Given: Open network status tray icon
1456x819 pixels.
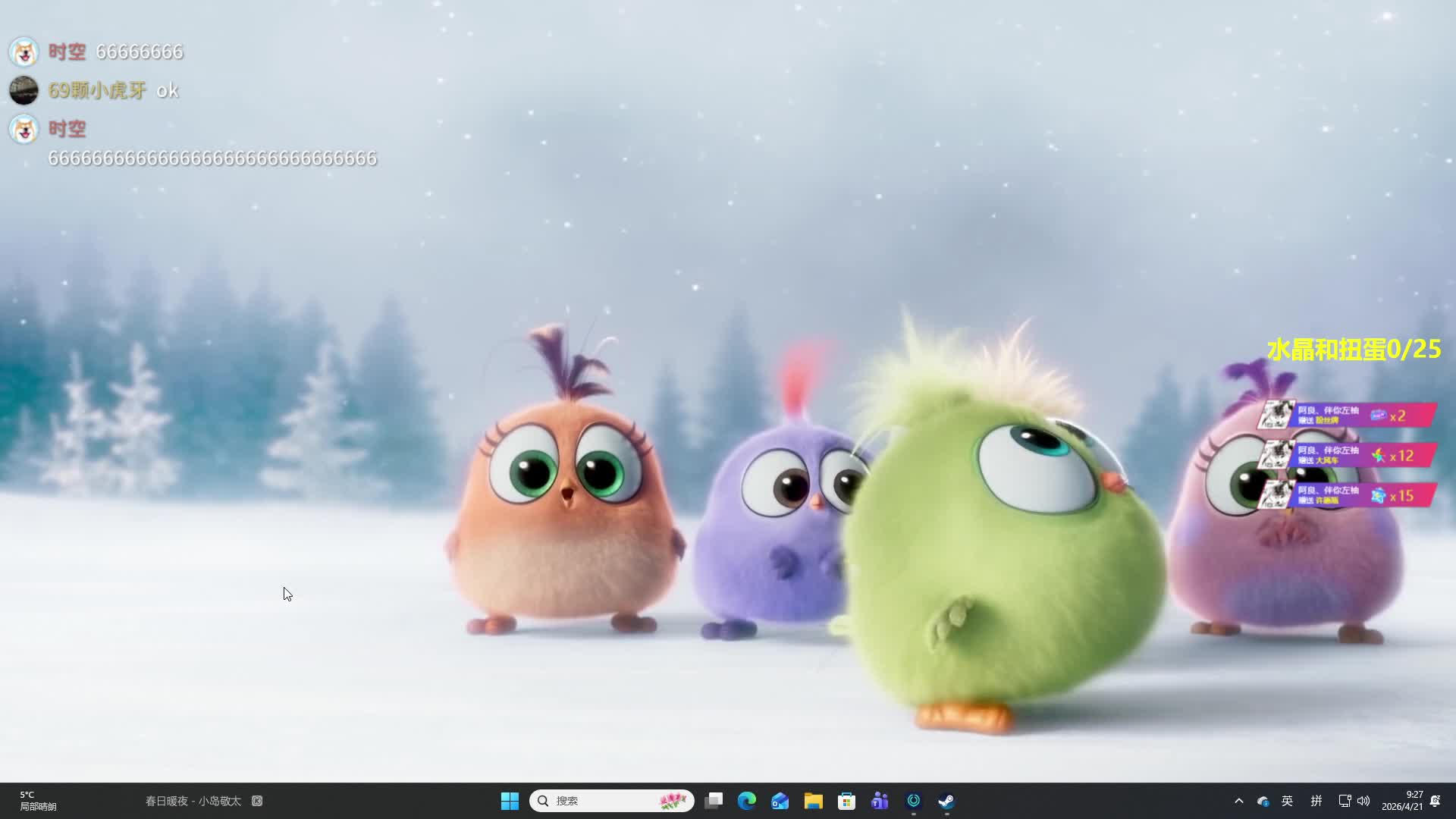Looking at the screenshot, I should click(x=1345, y=801).
